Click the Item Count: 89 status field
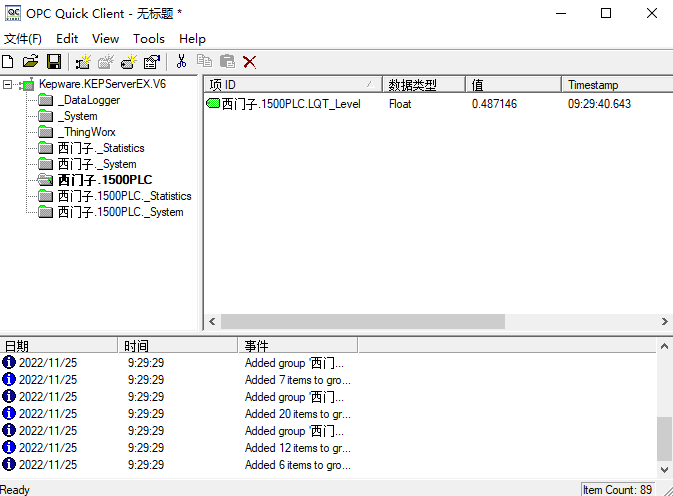Viewport: 673px width, 496px height. coord(617,490)
